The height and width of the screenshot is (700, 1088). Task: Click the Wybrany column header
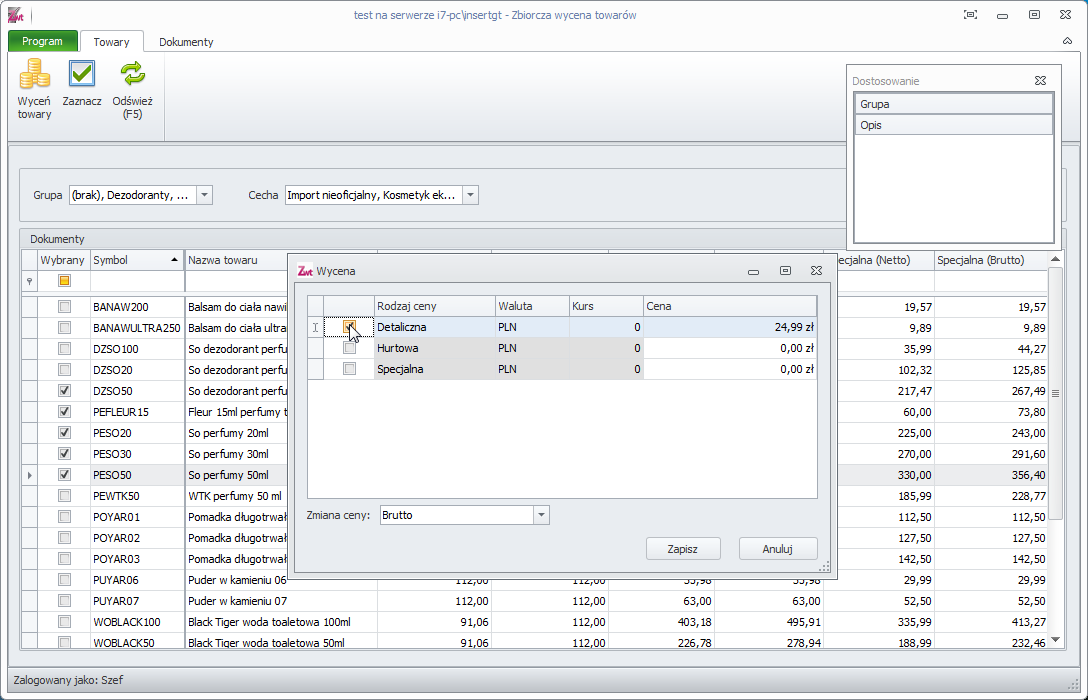(x=62, y=260)
